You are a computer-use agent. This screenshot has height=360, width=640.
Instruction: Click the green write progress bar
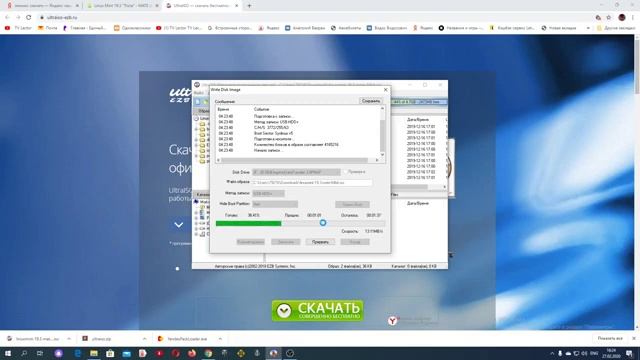300,223
